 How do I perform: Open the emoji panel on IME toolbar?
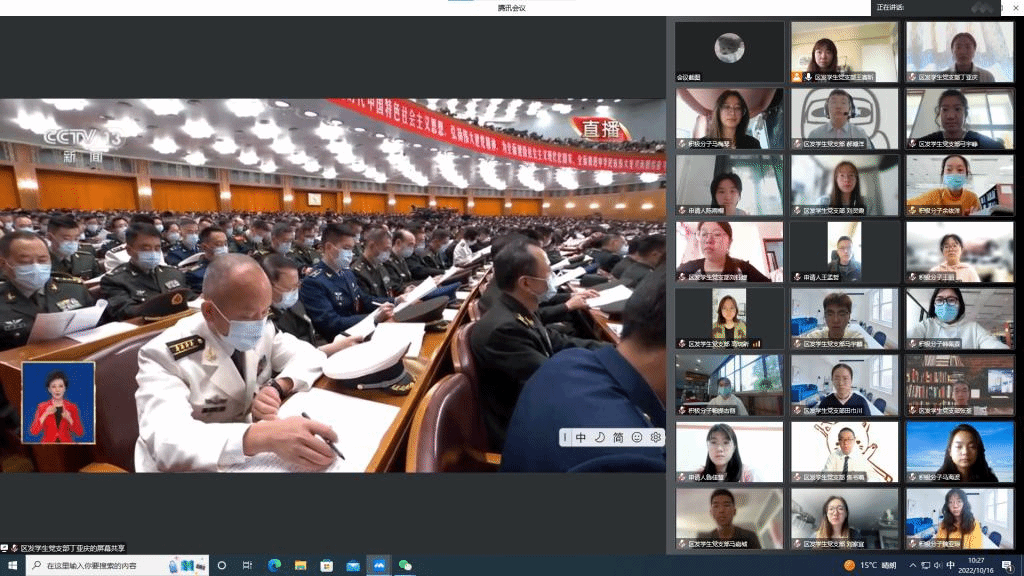(x=637, y=437)
